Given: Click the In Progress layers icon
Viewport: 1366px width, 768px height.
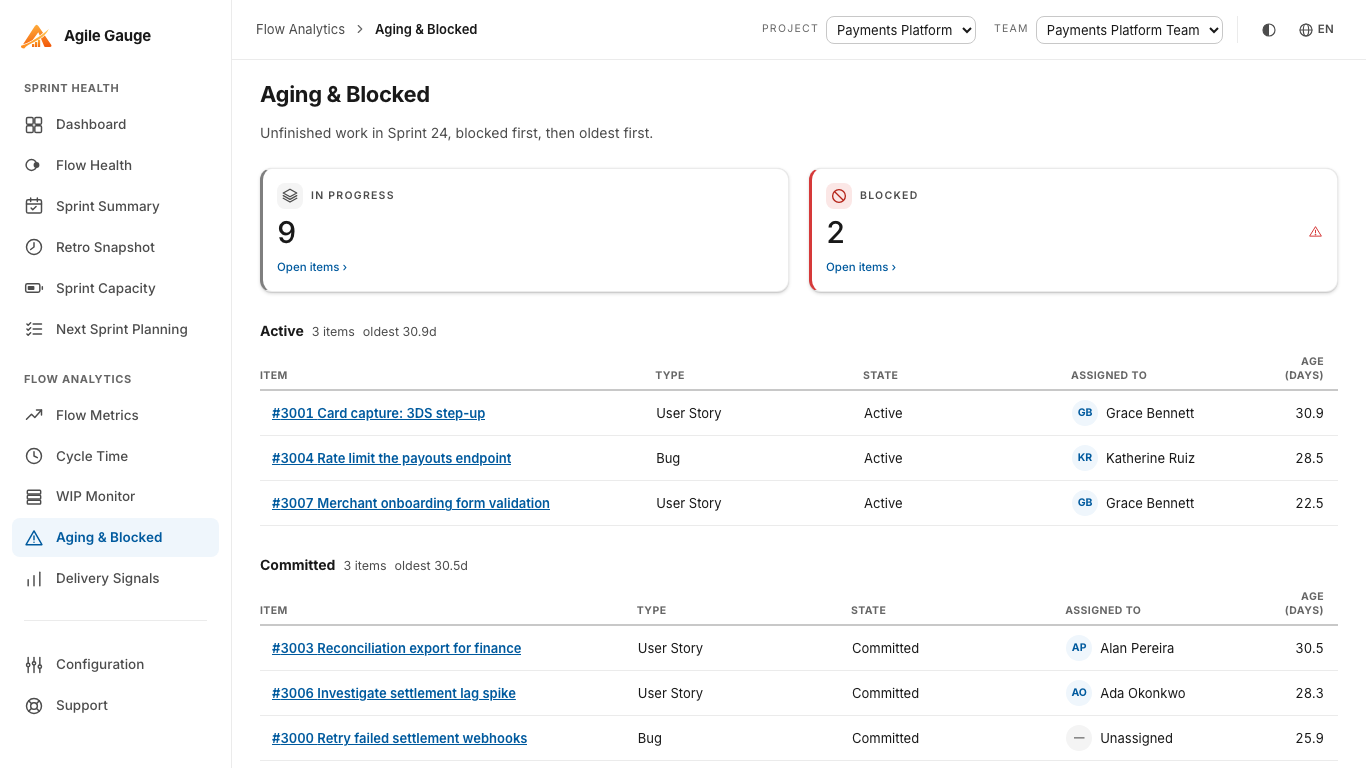Looking at the screenshot, I should pos(290,196).
